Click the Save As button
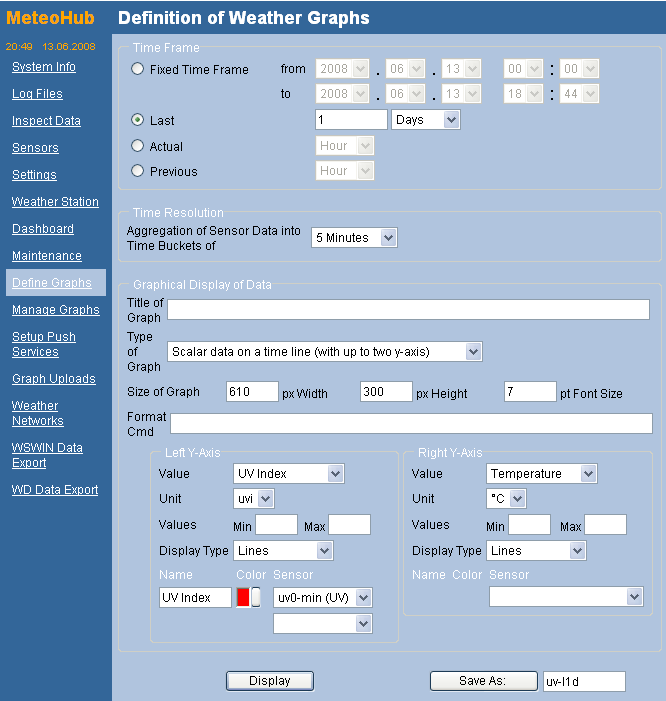 (x=483, y=681)
